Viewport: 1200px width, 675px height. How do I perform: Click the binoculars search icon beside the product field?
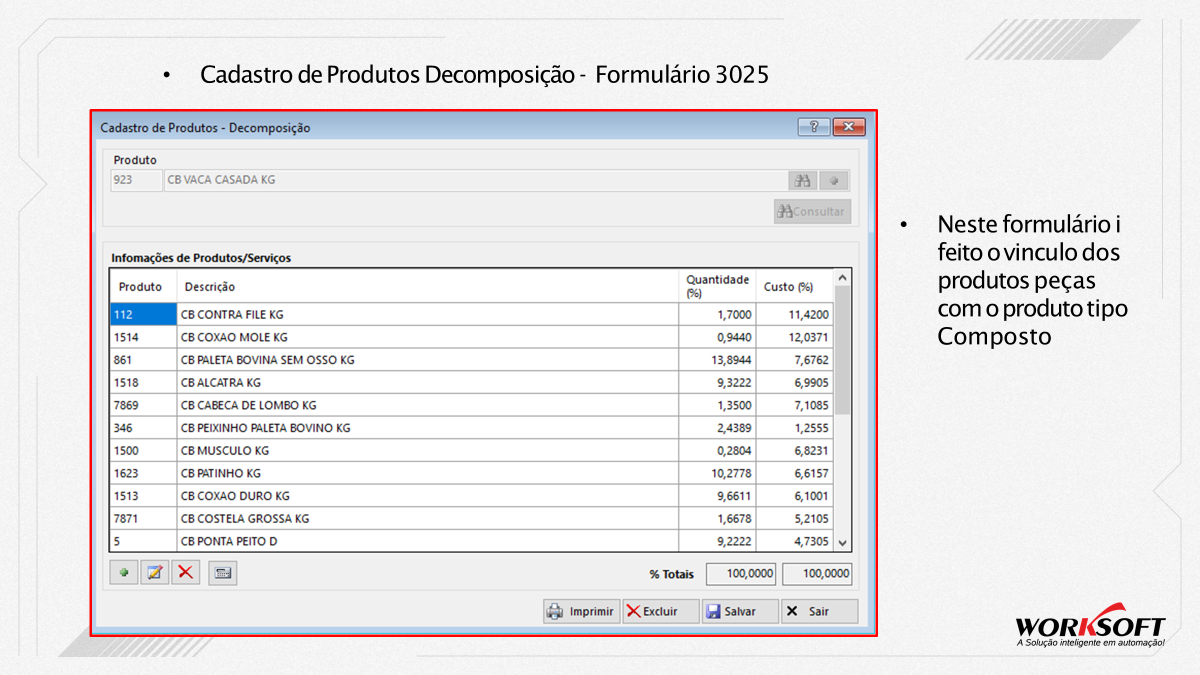coord(802,180)
